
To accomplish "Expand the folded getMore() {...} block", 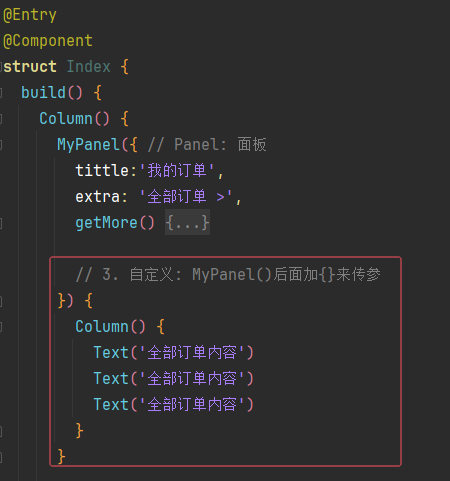I will coord(187,222).
